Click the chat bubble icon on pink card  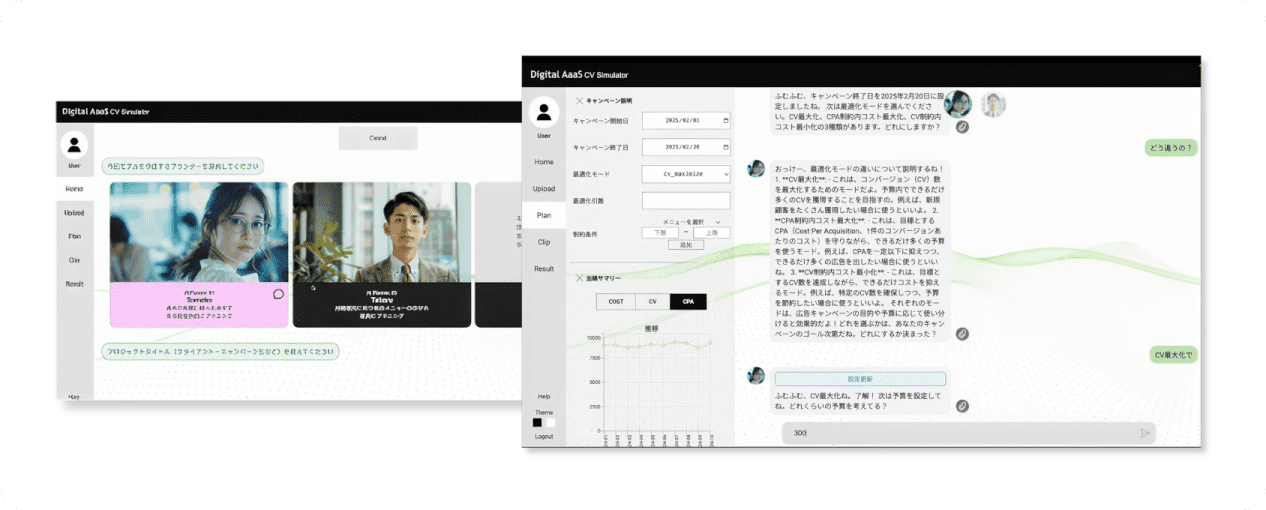tap(278, 294)
